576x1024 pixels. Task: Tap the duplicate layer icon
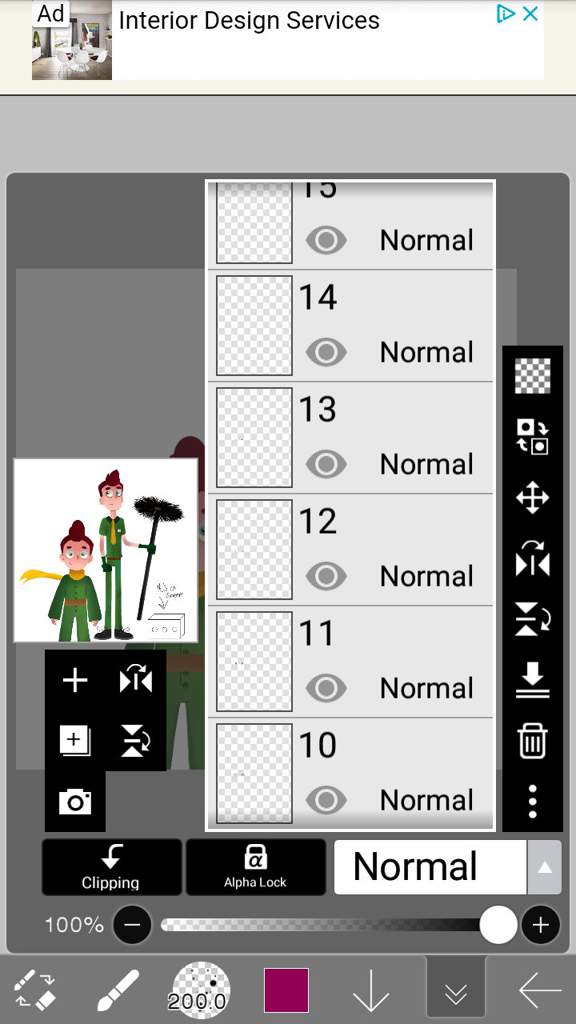(74, 741)
